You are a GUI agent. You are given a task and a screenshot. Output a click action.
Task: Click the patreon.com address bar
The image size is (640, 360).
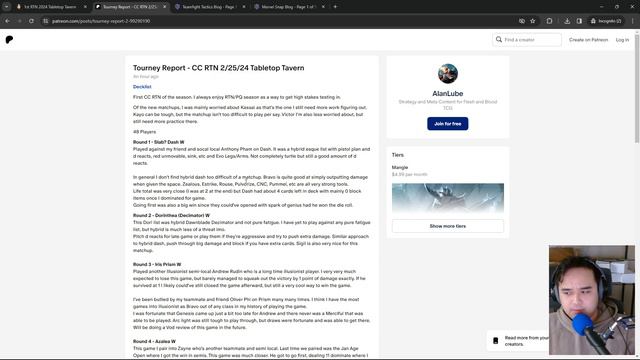tap(278, 21)
